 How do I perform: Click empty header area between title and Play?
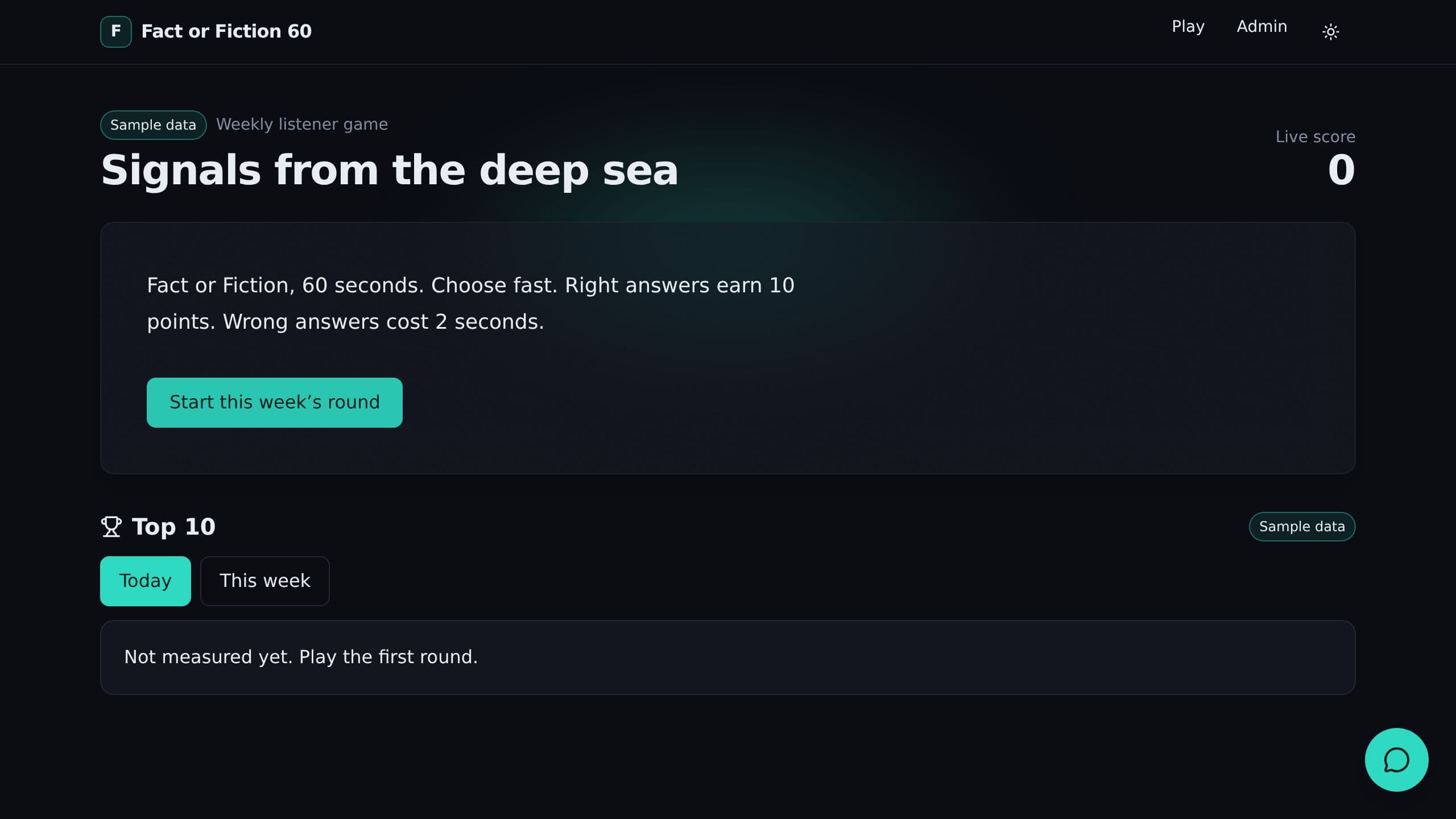739,31
